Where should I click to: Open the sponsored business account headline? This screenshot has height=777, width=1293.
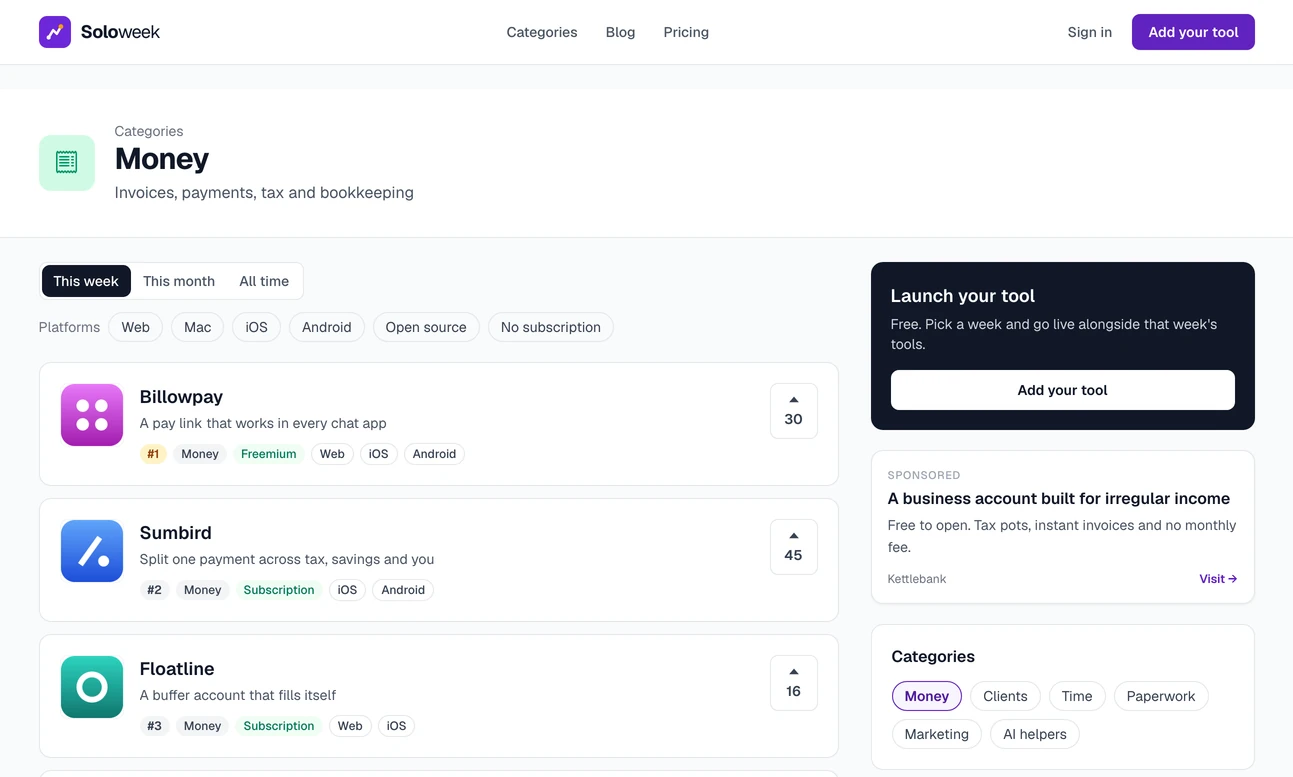click(1059, 498)
